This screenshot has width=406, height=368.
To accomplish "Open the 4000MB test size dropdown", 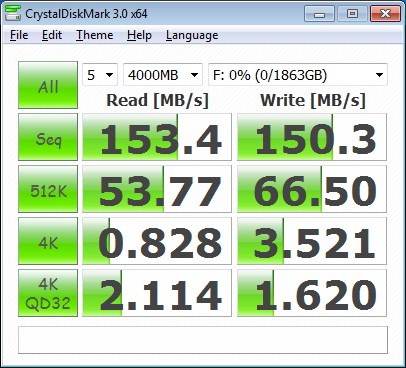I will click(x=163, y=75).
